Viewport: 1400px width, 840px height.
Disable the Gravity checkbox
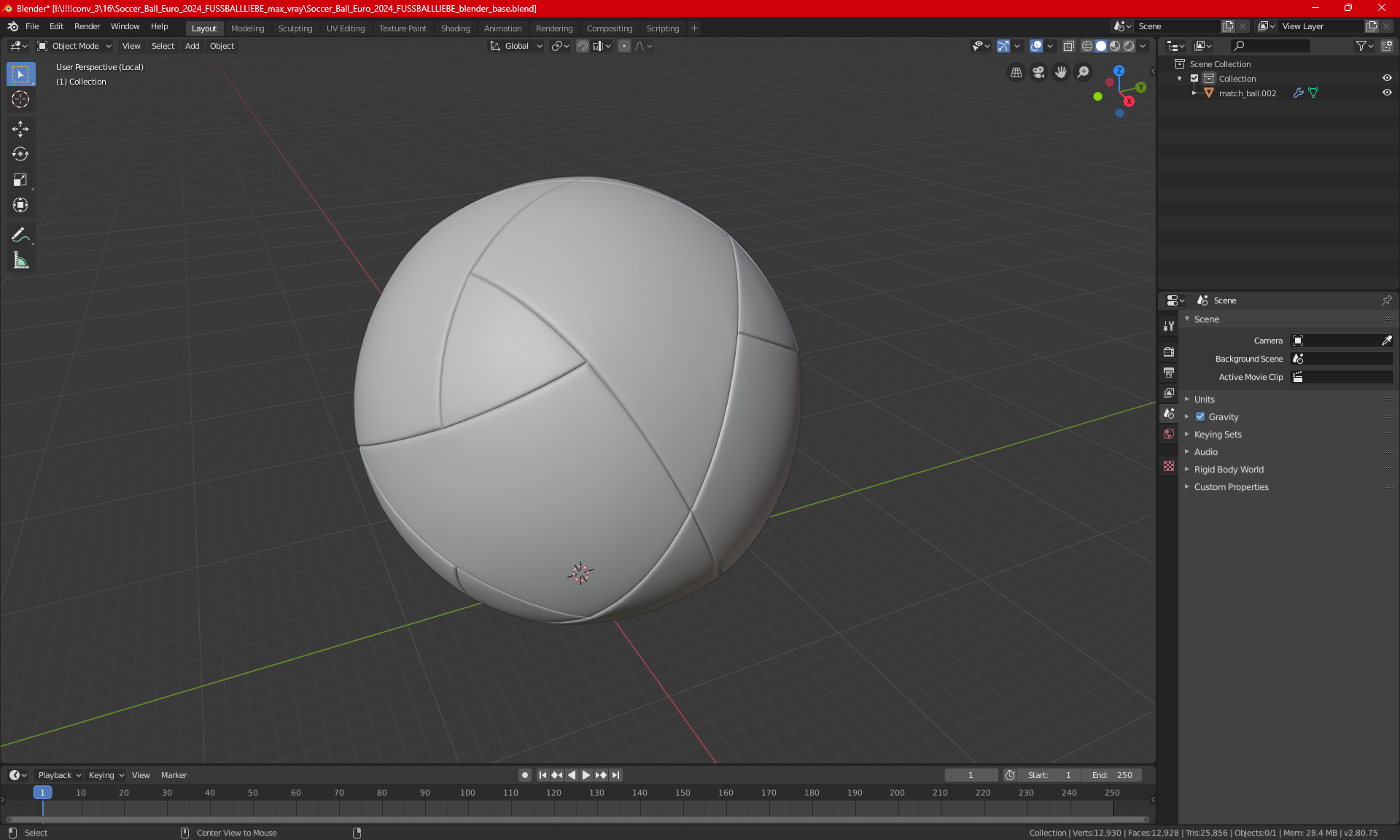click(1200, 417)
